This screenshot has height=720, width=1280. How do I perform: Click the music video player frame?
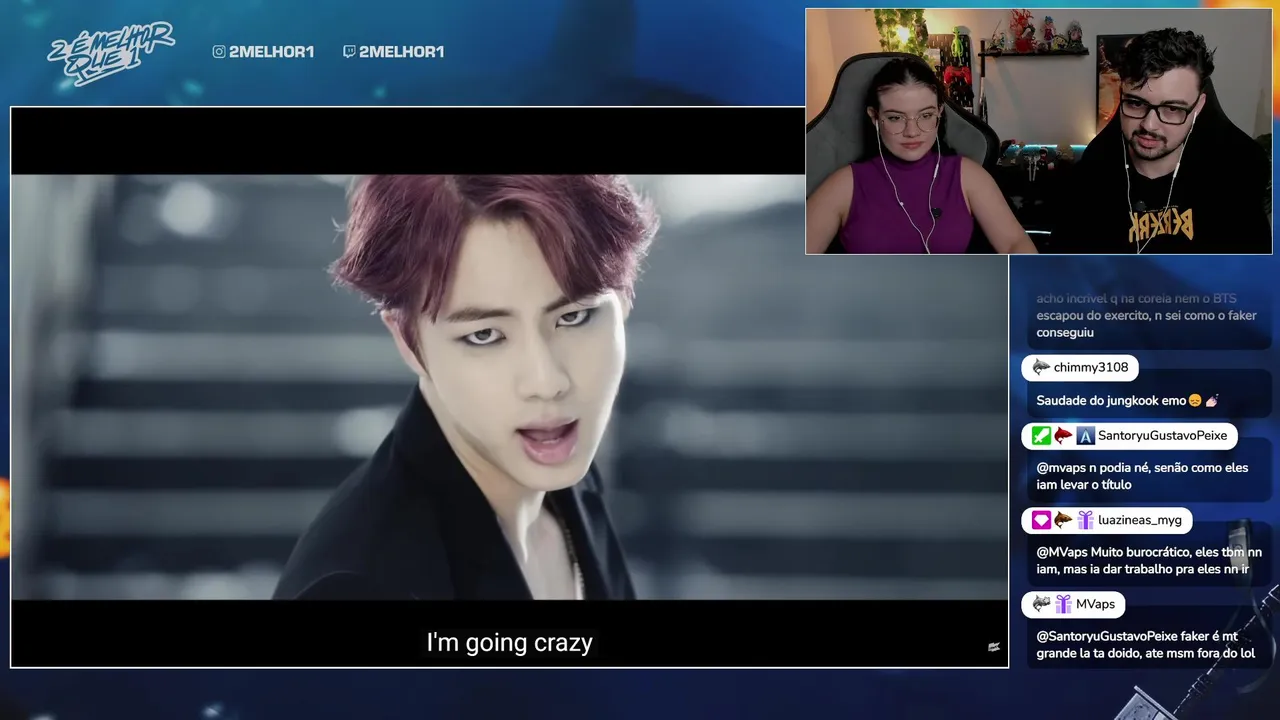point(509,387)
